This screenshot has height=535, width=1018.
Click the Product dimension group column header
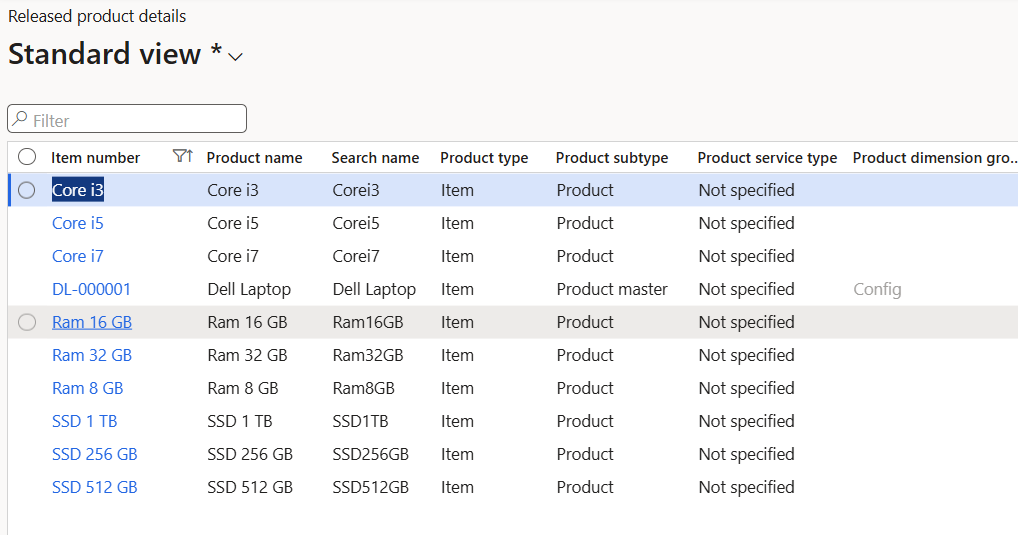934,158
